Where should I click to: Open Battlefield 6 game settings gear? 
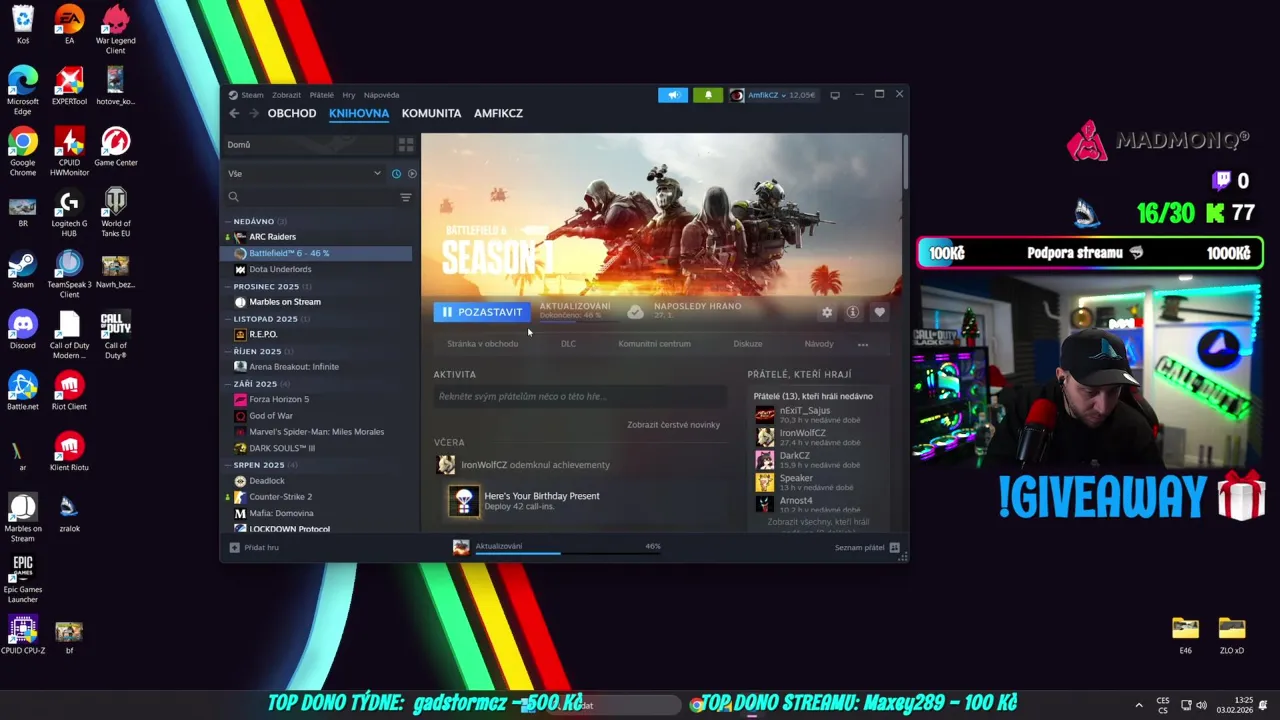pyautogui.click(x=827, y=312)
